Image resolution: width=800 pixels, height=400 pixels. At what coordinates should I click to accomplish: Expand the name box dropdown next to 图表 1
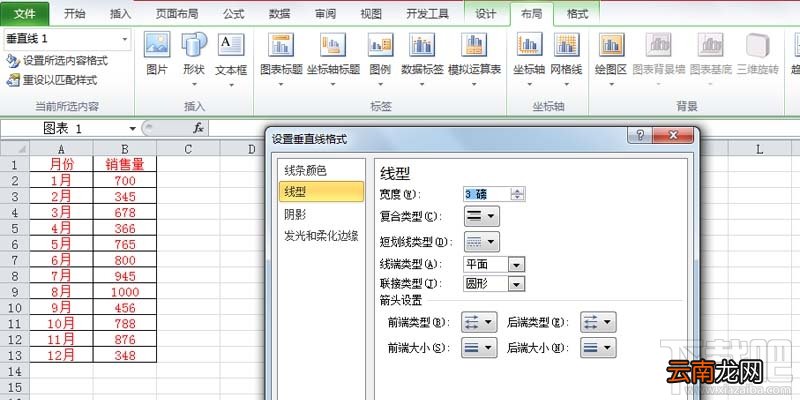click(x=133, y=129)
